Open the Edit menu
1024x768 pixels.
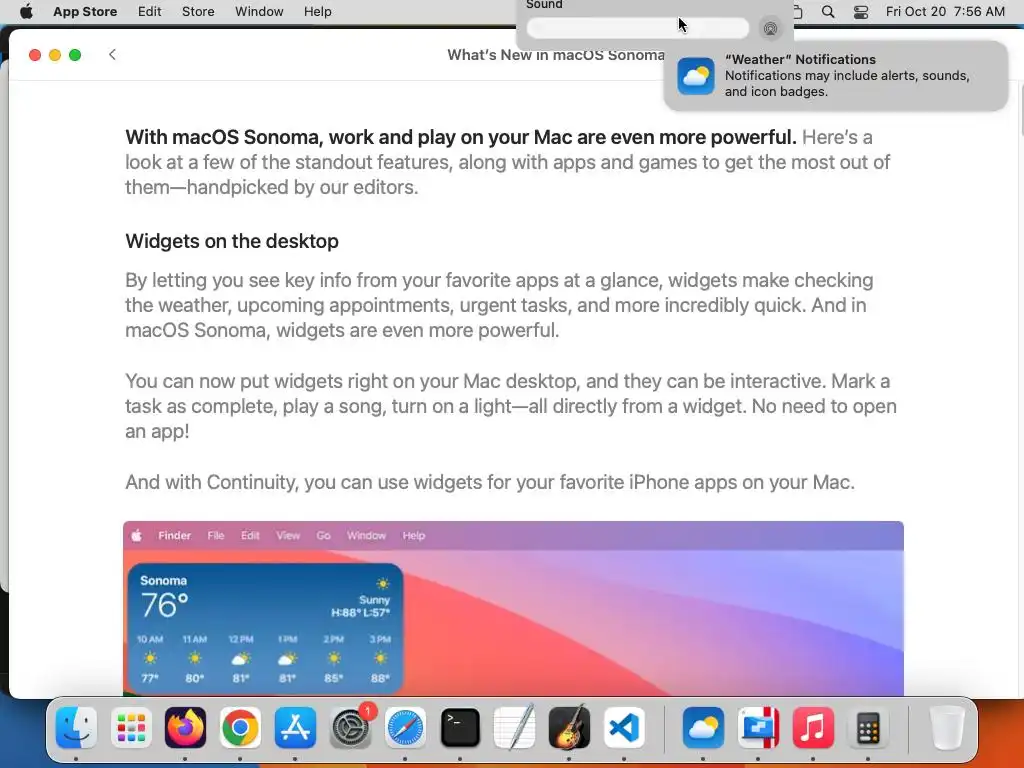click(150, 12)
